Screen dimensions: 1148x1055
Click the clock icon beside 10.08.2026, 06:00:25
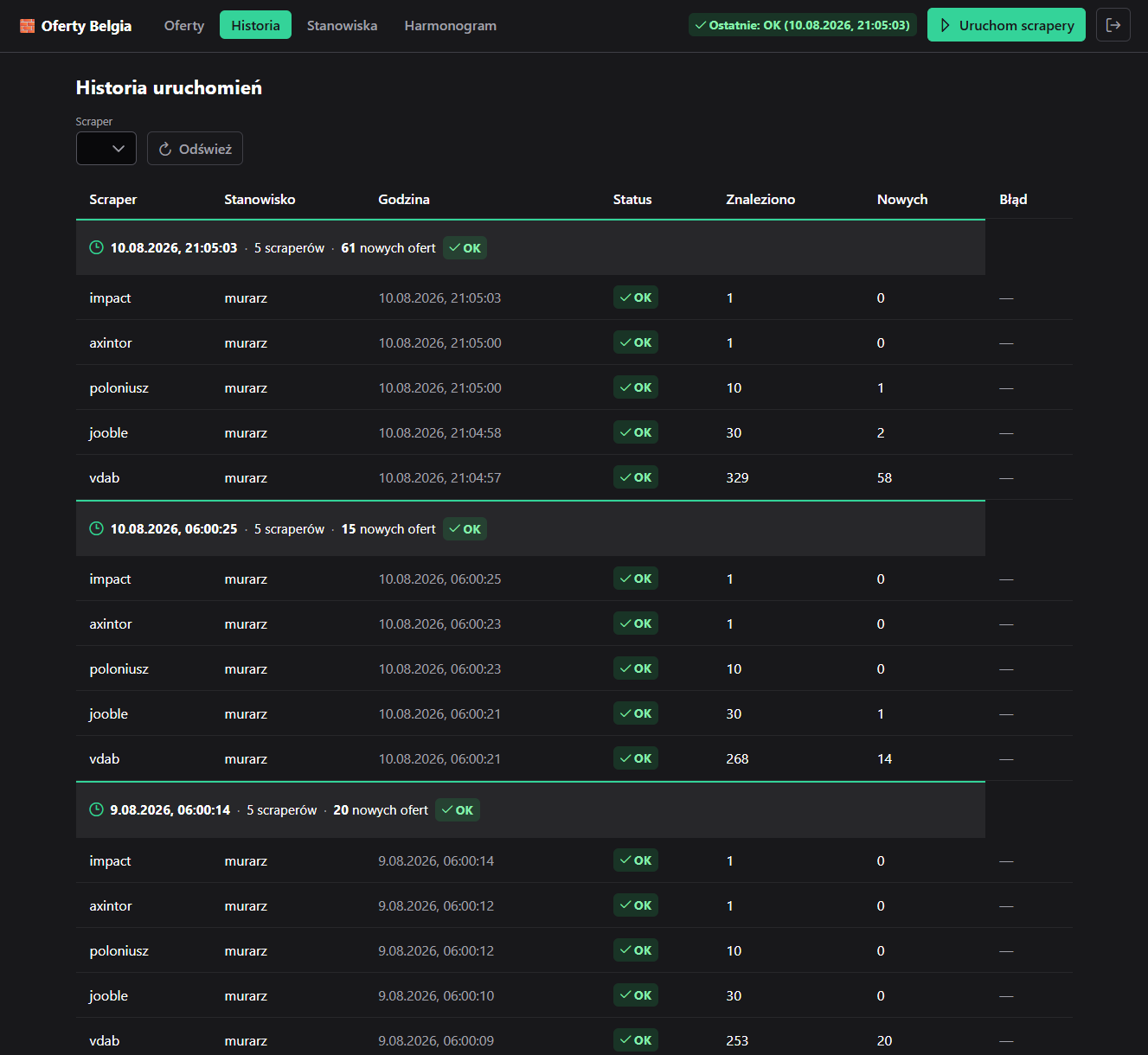[96, 528]
